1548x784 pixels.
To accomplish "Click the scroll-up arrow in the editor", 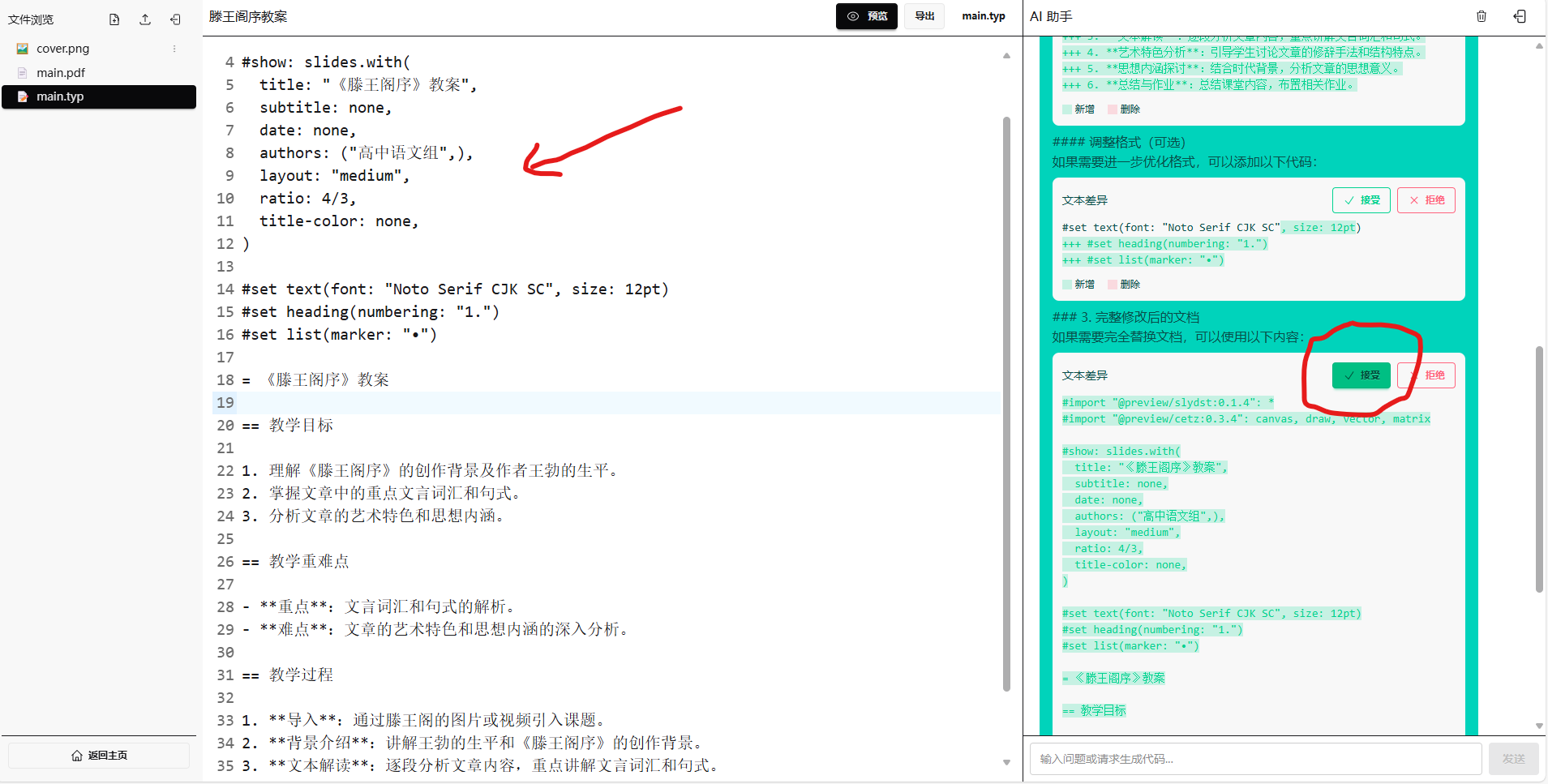I will click(1006, 55).
